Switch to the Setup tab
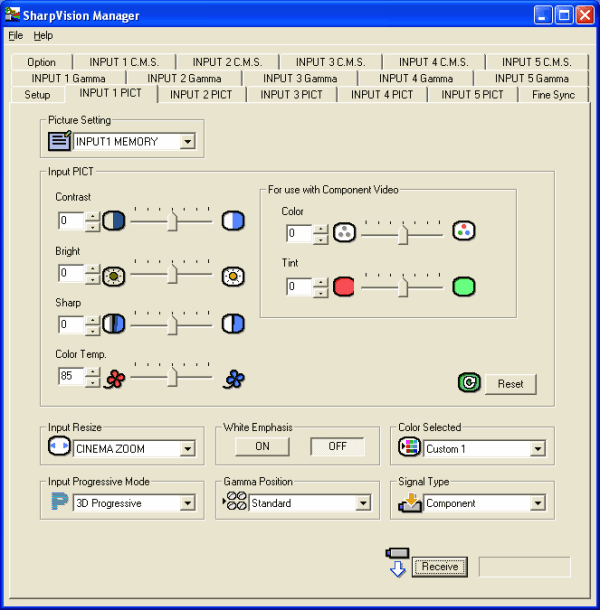Image resolution: width=600 pixels, height=610 pixels. tap(37, 95)
